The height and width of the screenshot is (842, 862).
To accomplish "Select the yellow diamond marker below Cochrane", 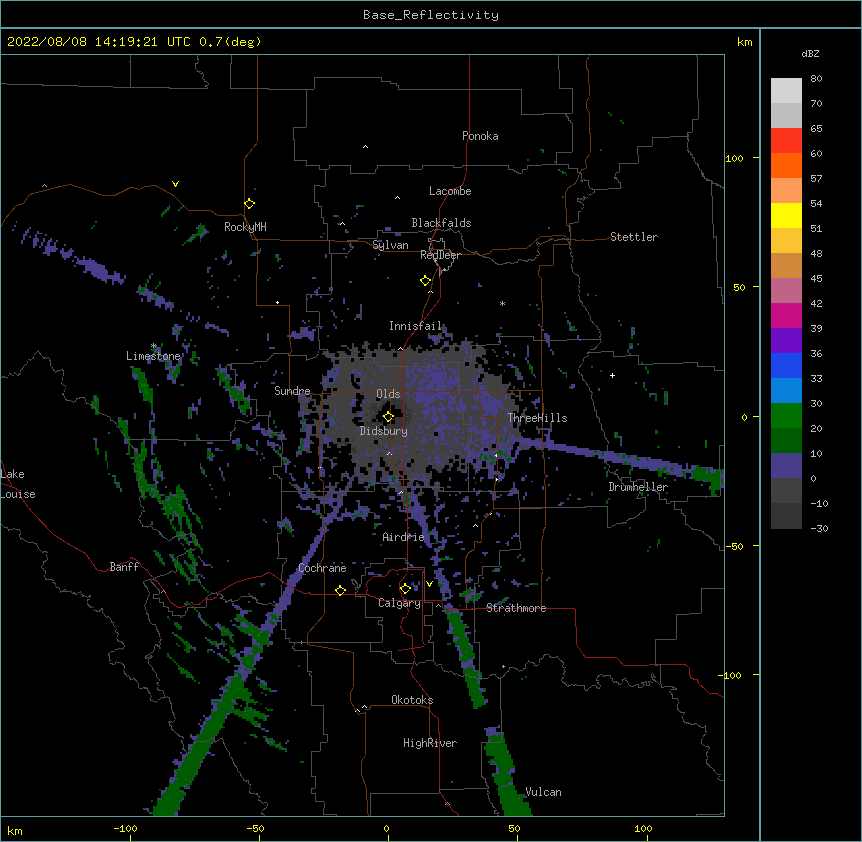I will pyautogui.click(x=340, y=590).
